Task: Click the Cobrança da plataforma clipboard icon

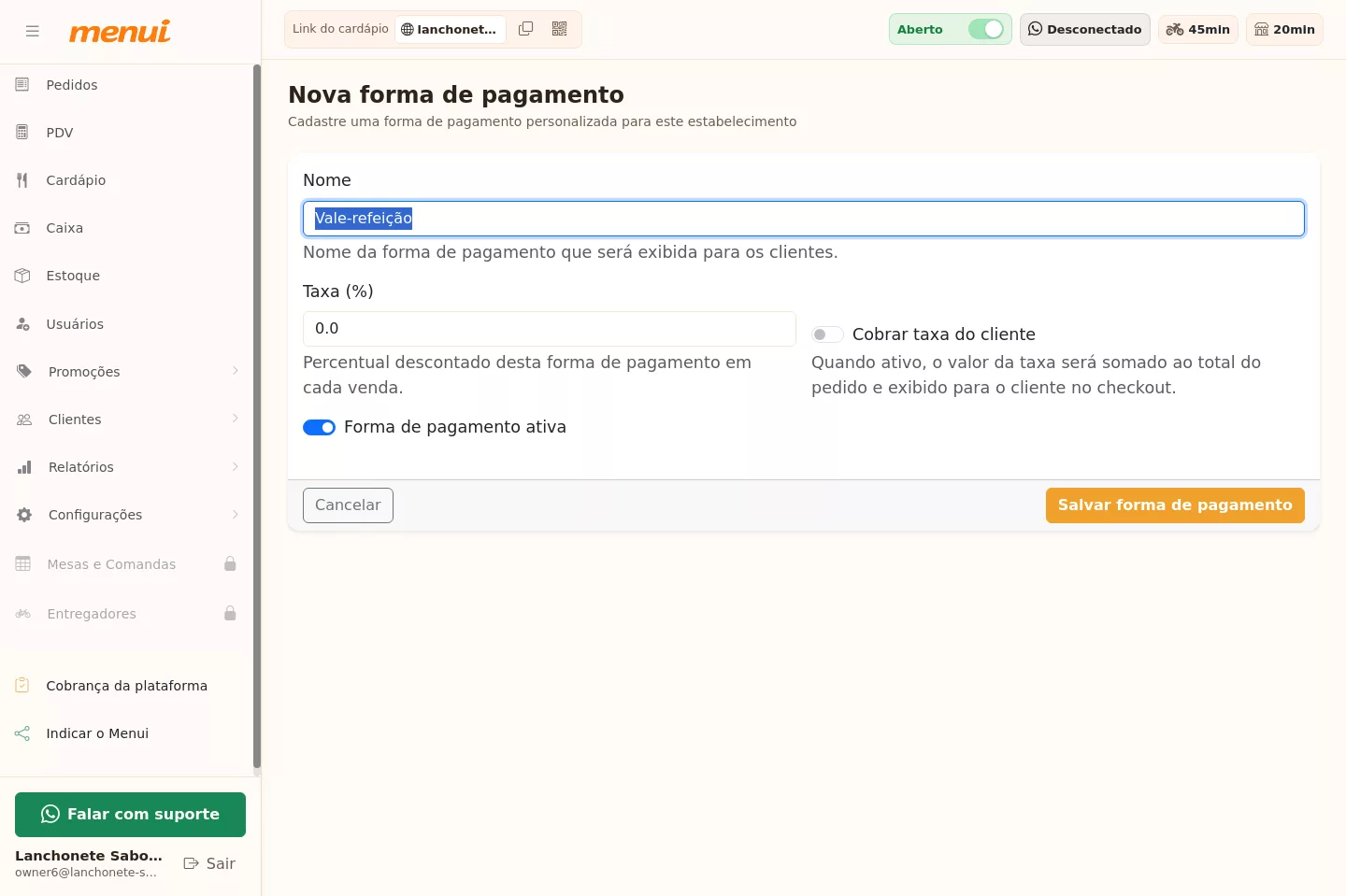Action: pyautogui.click(x=22, y=686)
